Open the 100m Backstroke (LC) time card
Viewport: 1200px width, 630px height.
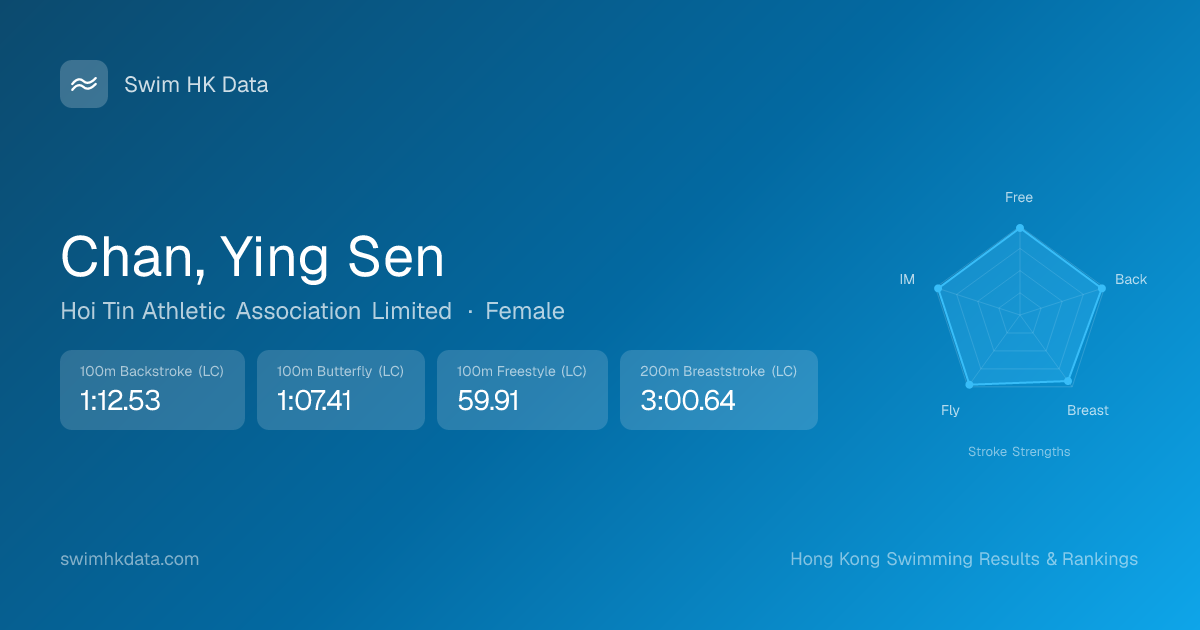tap(152, 390)
